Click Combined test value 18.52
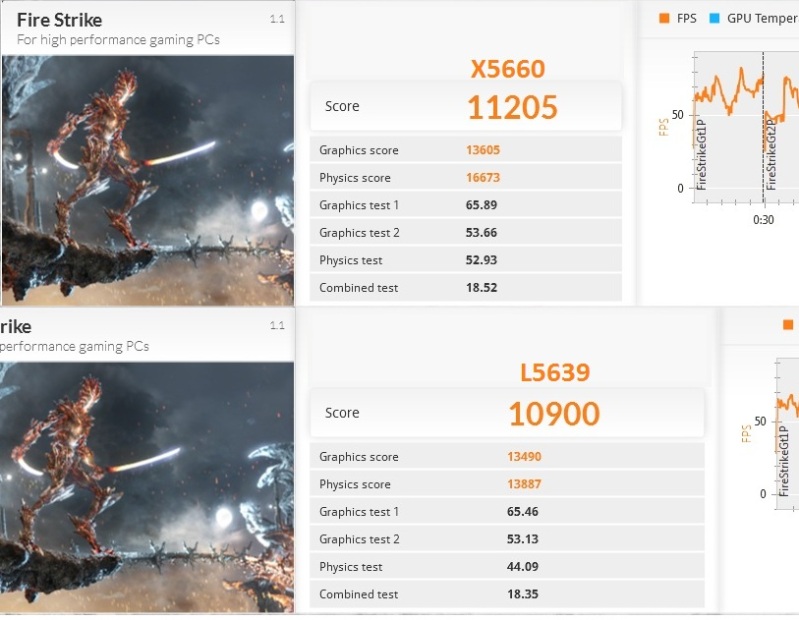The width and height of the screenshot is (799, 620). point(481,287)
